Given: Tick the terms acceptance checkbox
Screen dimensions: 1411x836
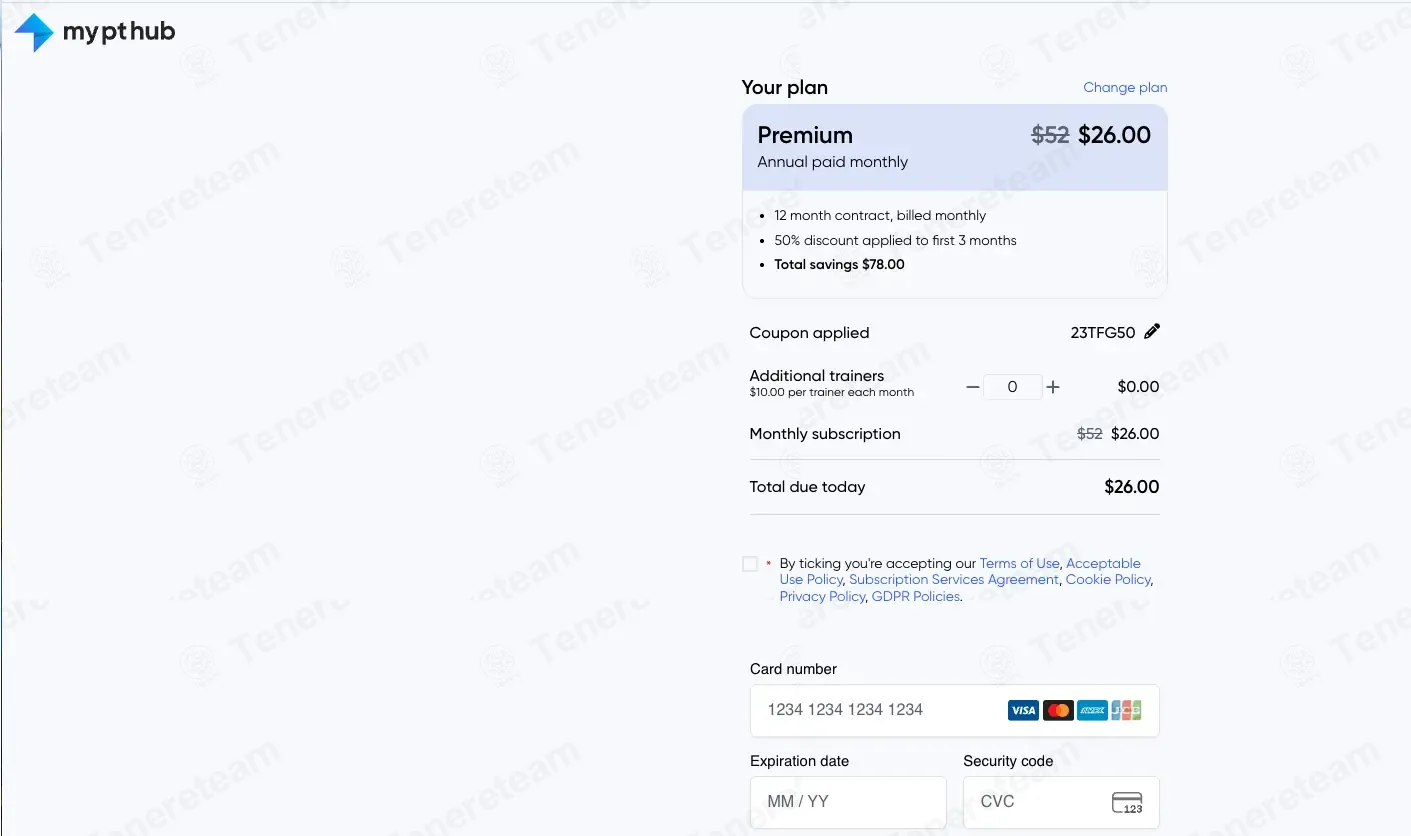Looking at the screenshot, I should tap(750, 564).
